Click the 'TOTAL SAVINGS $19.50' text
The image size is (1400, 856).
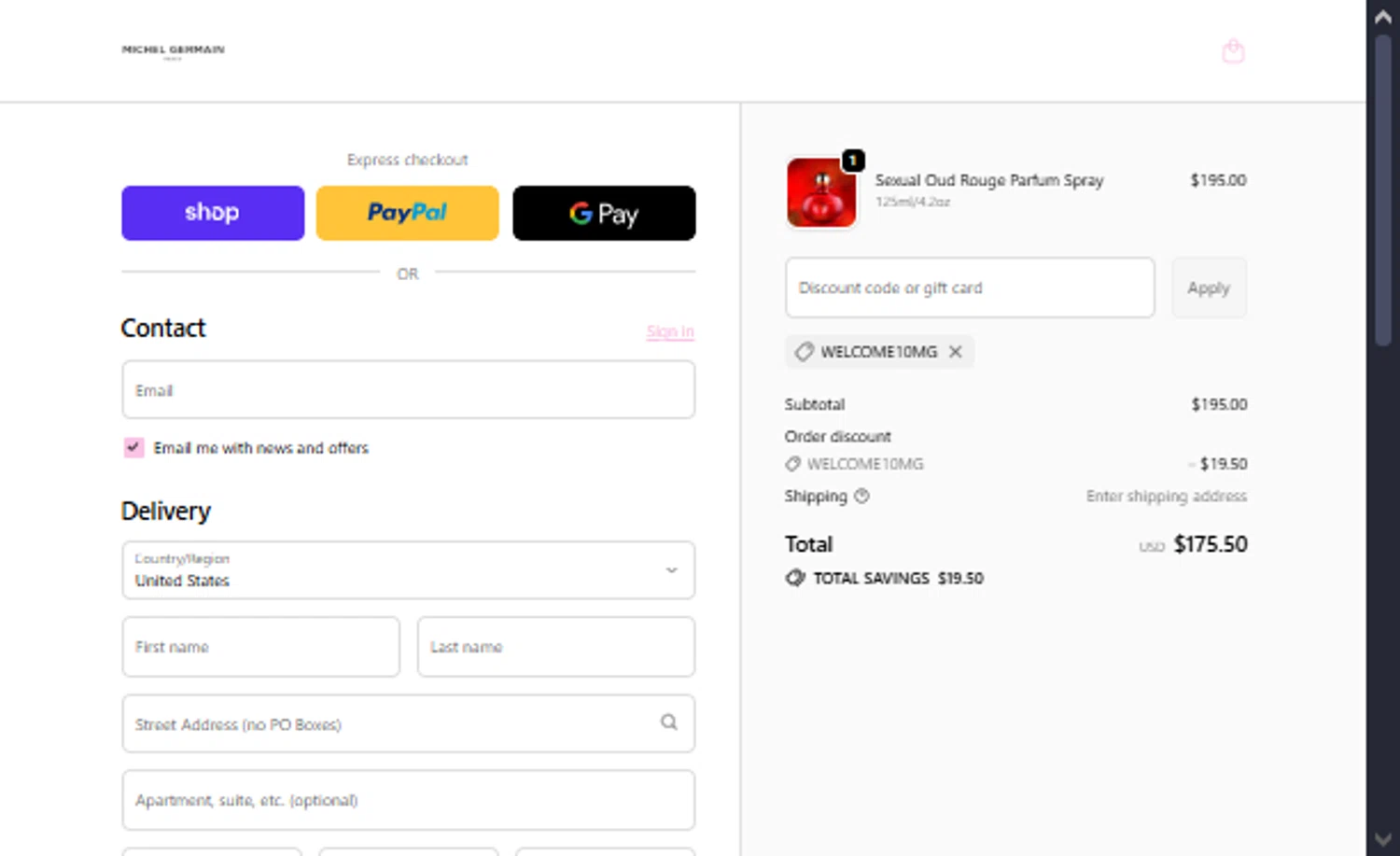point(898,578)
